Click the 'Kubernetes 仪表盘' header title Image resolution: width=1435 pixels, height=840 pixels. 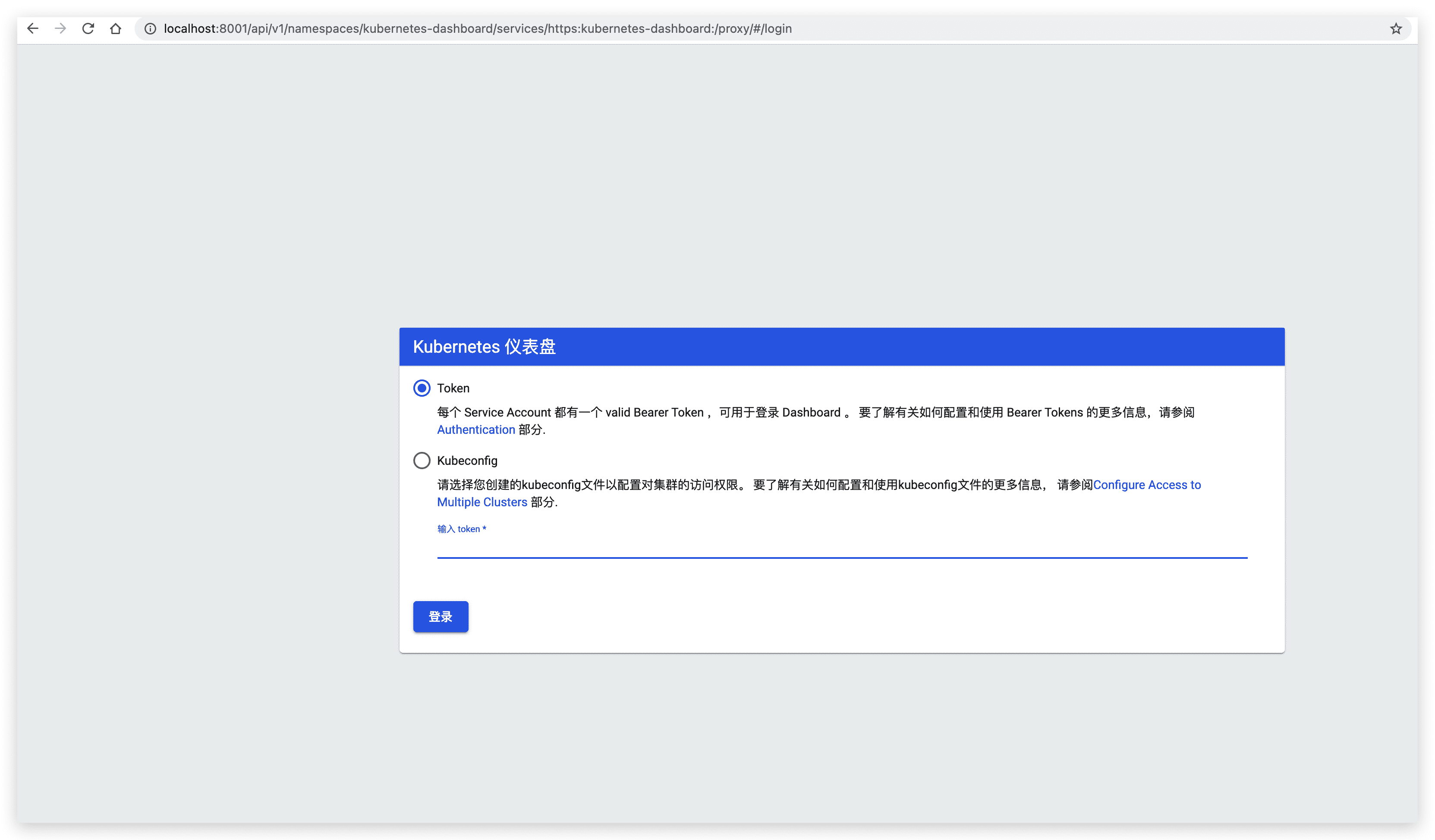(484, 347)
